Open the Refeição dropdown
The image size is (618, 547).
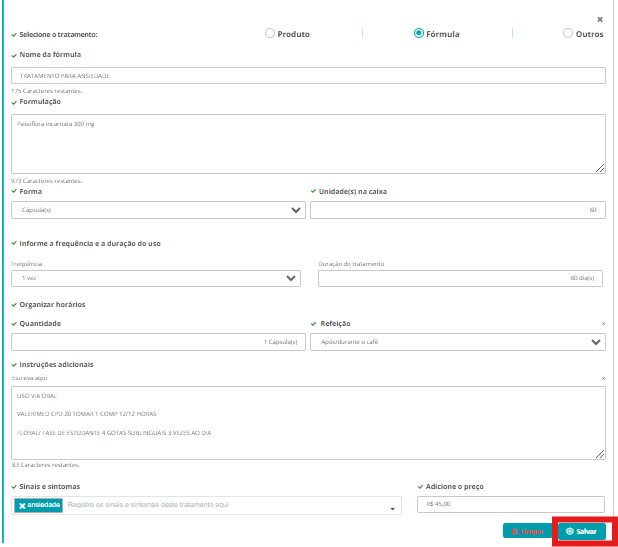pyautogui.click(x=457, y=342)
